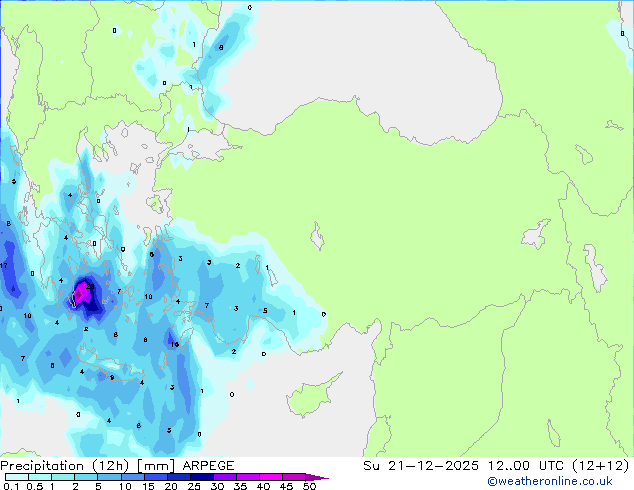Image resolution: width=634 pixels, height=490 pixels.
Task: Click the '12..00 UTC' time text
Action: (525, 466)
